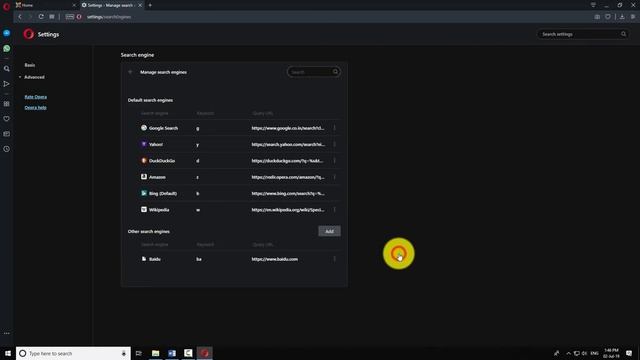Click the magnifier in Search settings box
The width and height of the screenshot is (640, 360).
coord(623,34)
